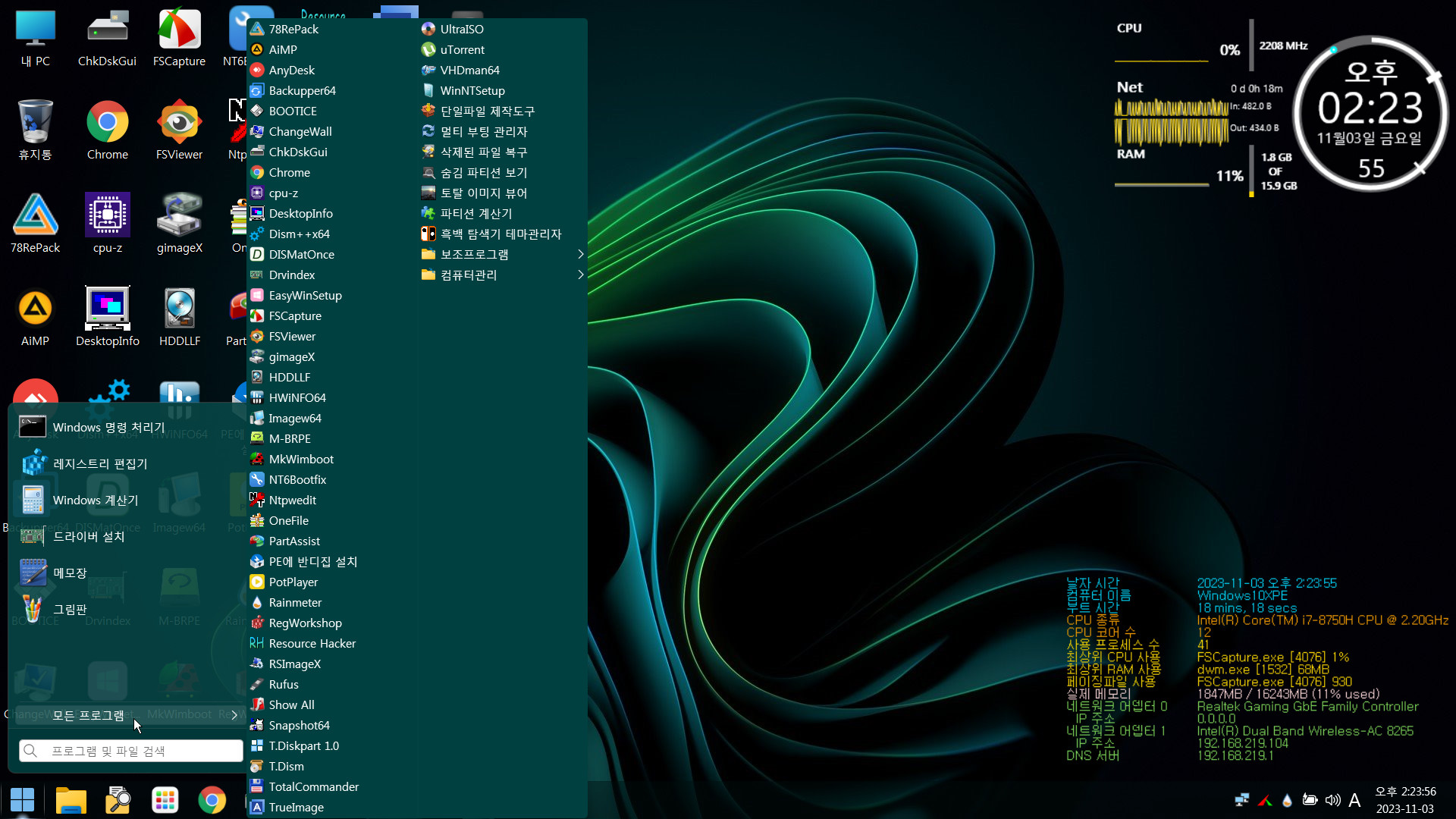Launch PartAssist from program list

point(331,541)
